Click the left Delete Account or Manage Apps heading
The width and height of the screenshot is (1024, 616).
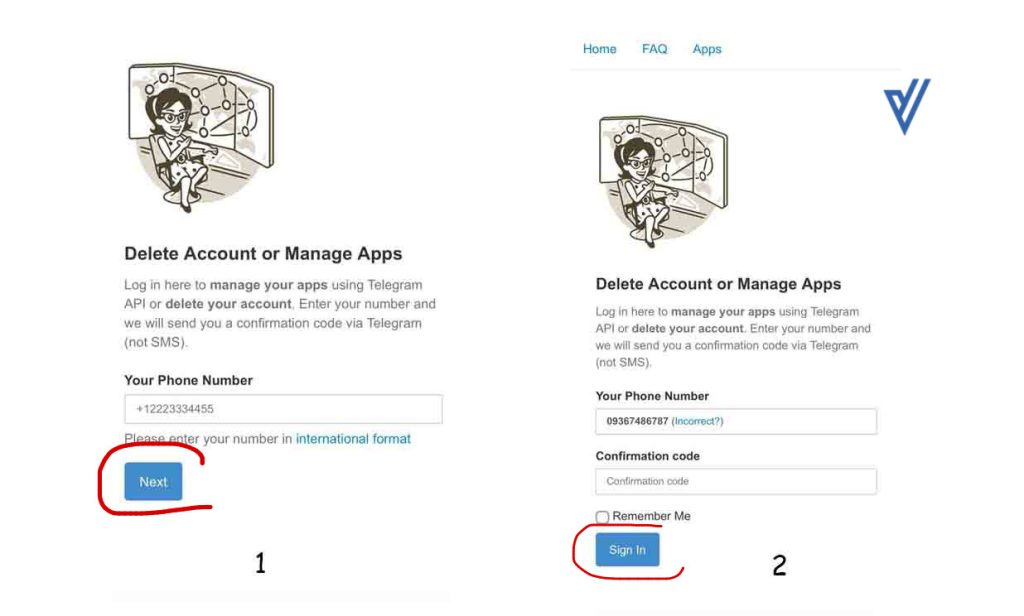pos(263,253)
